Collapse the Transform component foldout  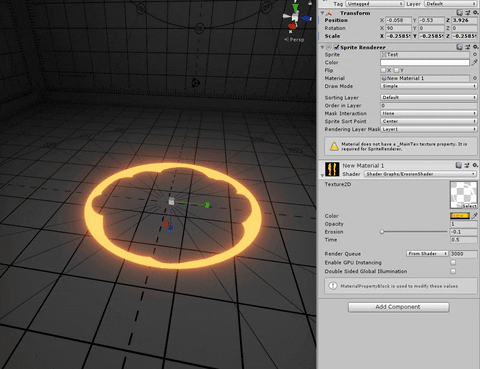point(322,13)
